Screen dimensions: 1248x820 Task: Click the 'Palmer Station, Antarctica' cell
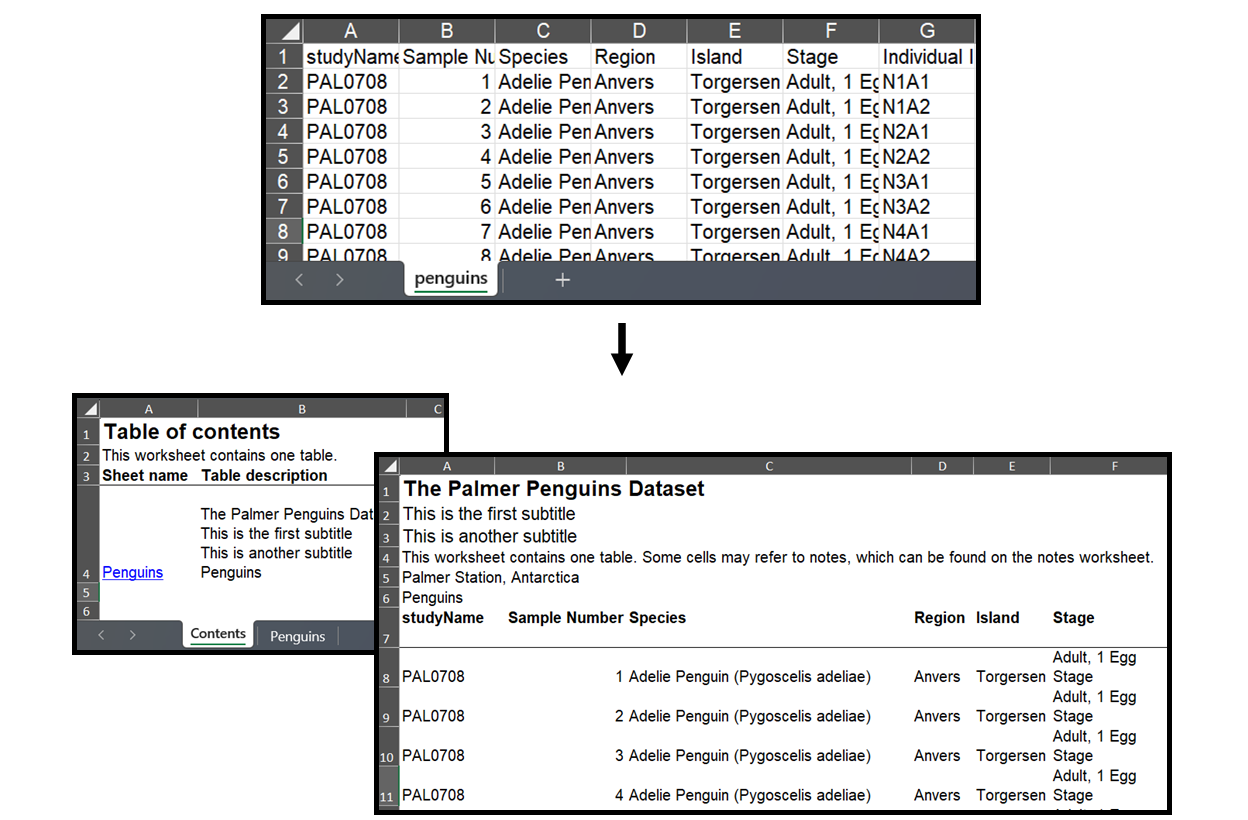click(x=490, y=577)
